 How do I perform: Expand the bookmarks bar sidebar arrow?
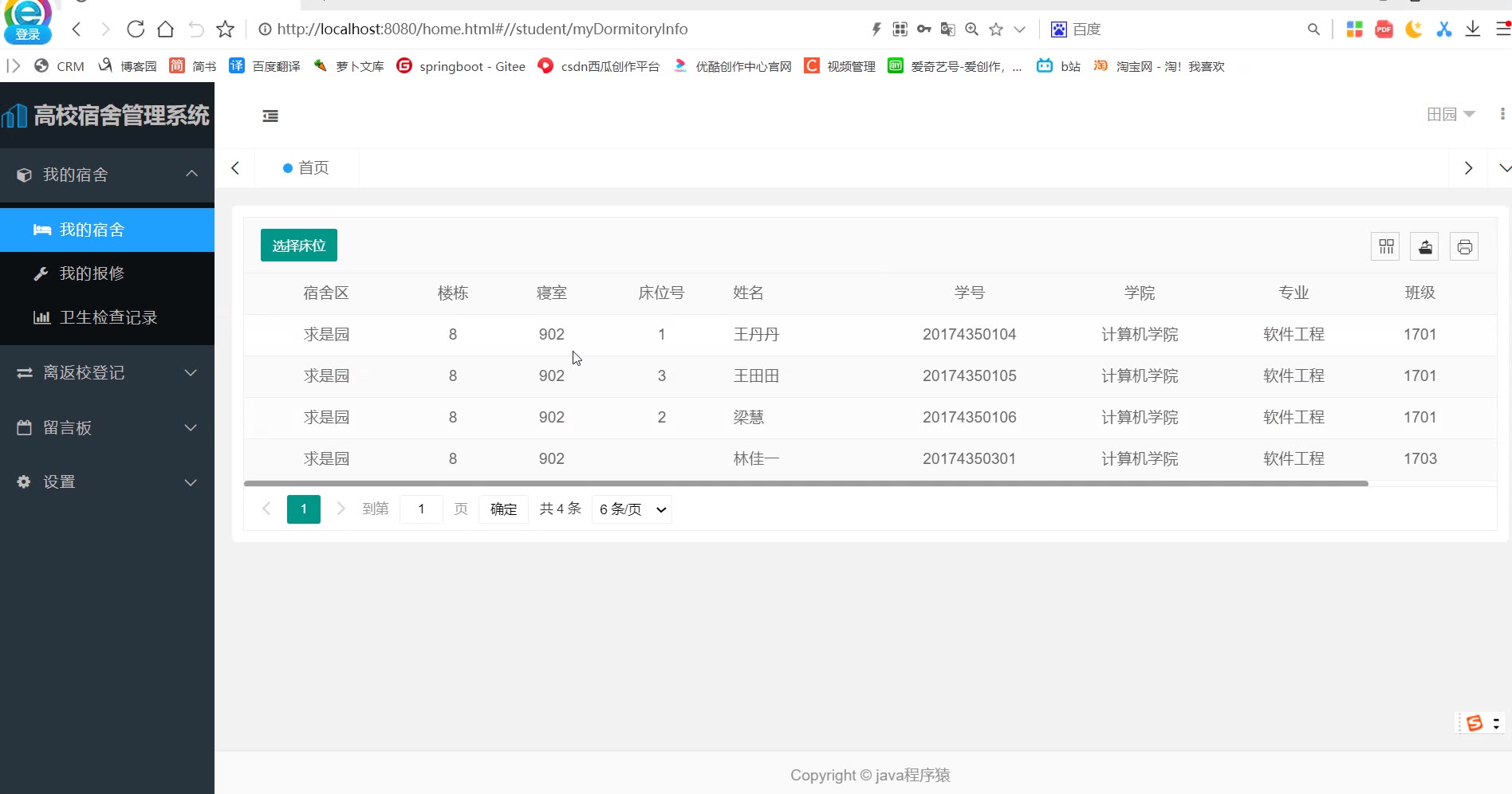[x=14, y=66]
